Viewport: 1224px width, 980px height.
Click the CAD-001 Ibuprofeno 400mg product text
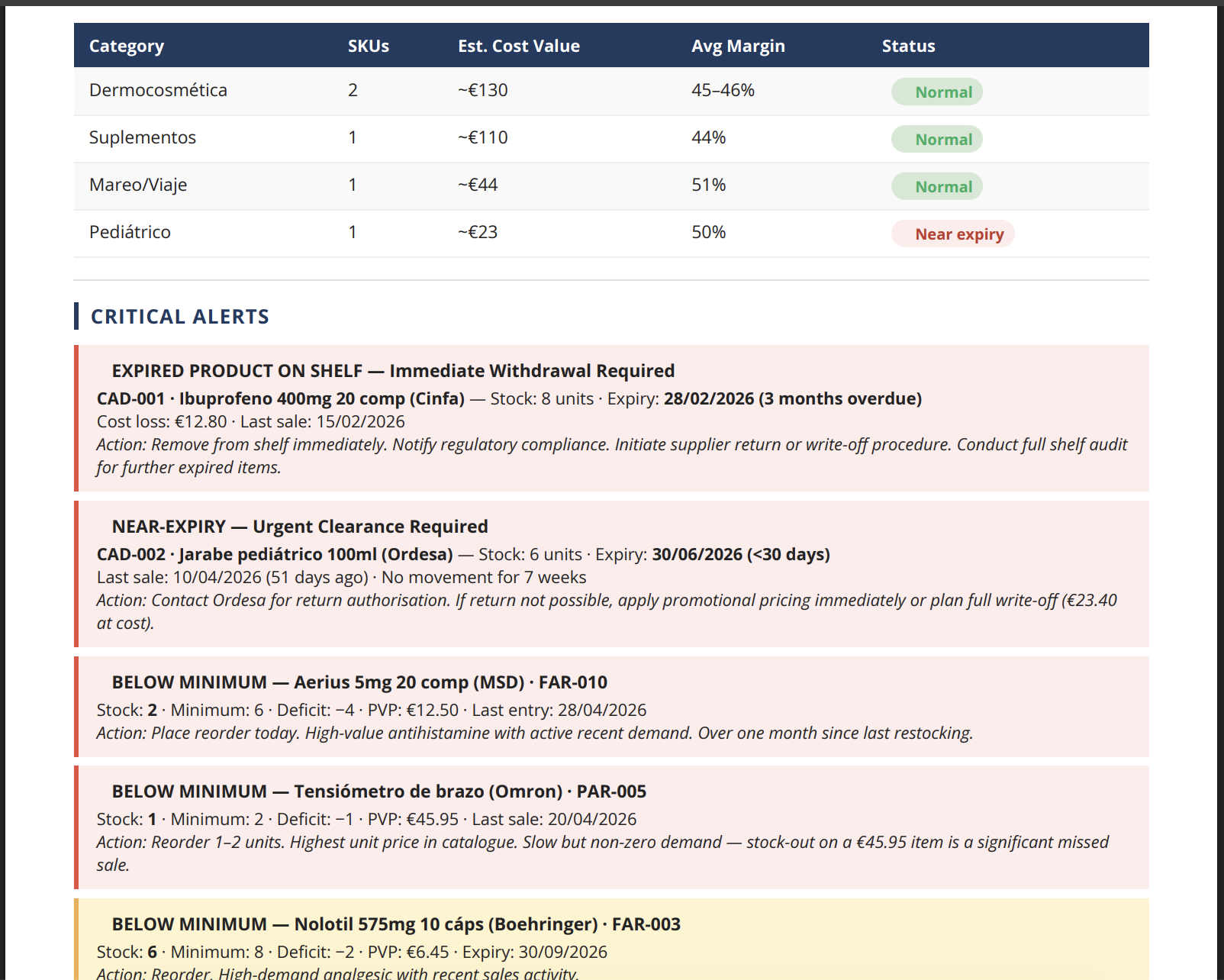281,398
